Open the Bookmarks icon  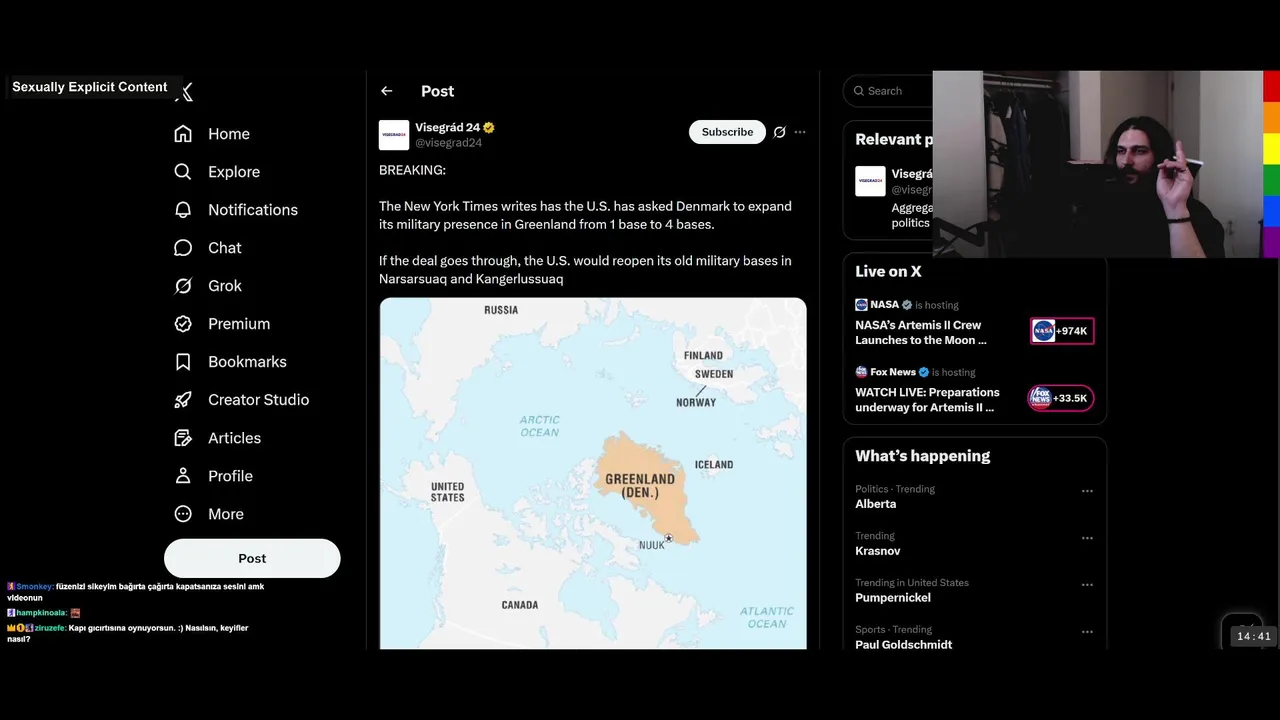click(183, 362)
